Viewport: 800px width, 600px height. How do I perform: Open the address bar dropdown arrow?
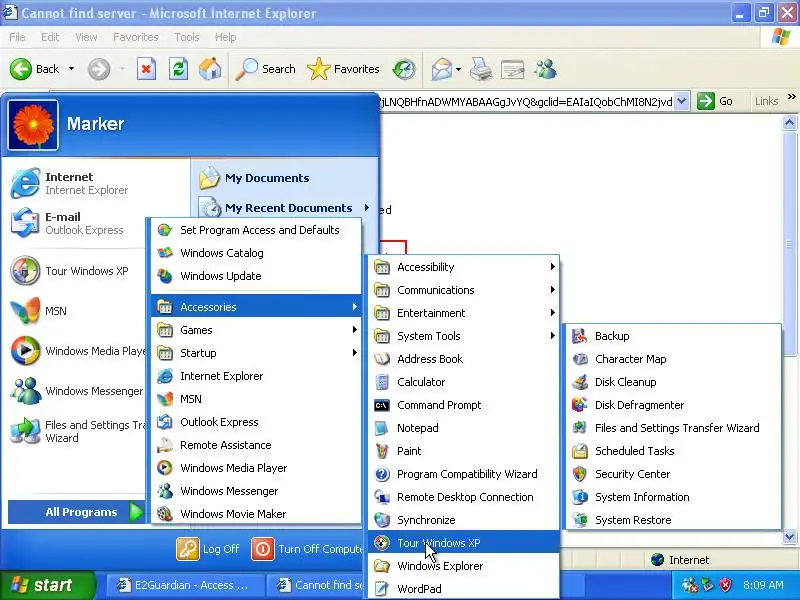[681, 101]
